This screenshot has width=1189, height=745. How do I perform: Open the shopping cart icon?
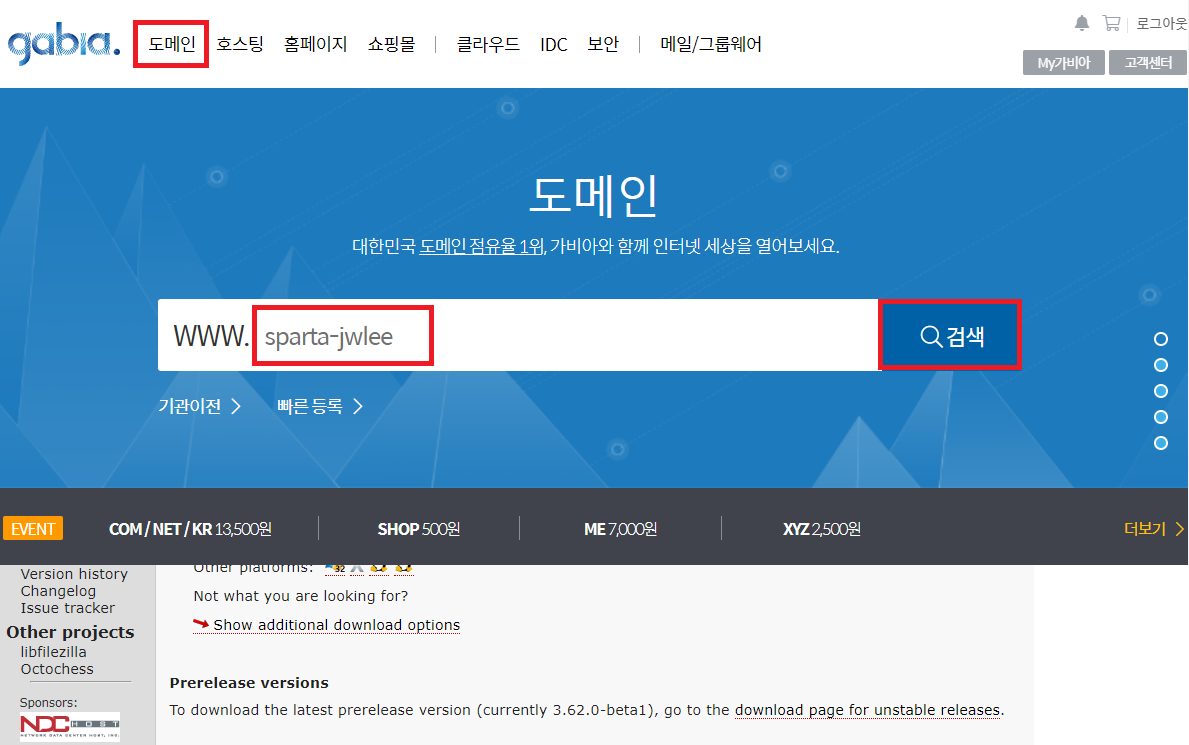pos(1111,24)
